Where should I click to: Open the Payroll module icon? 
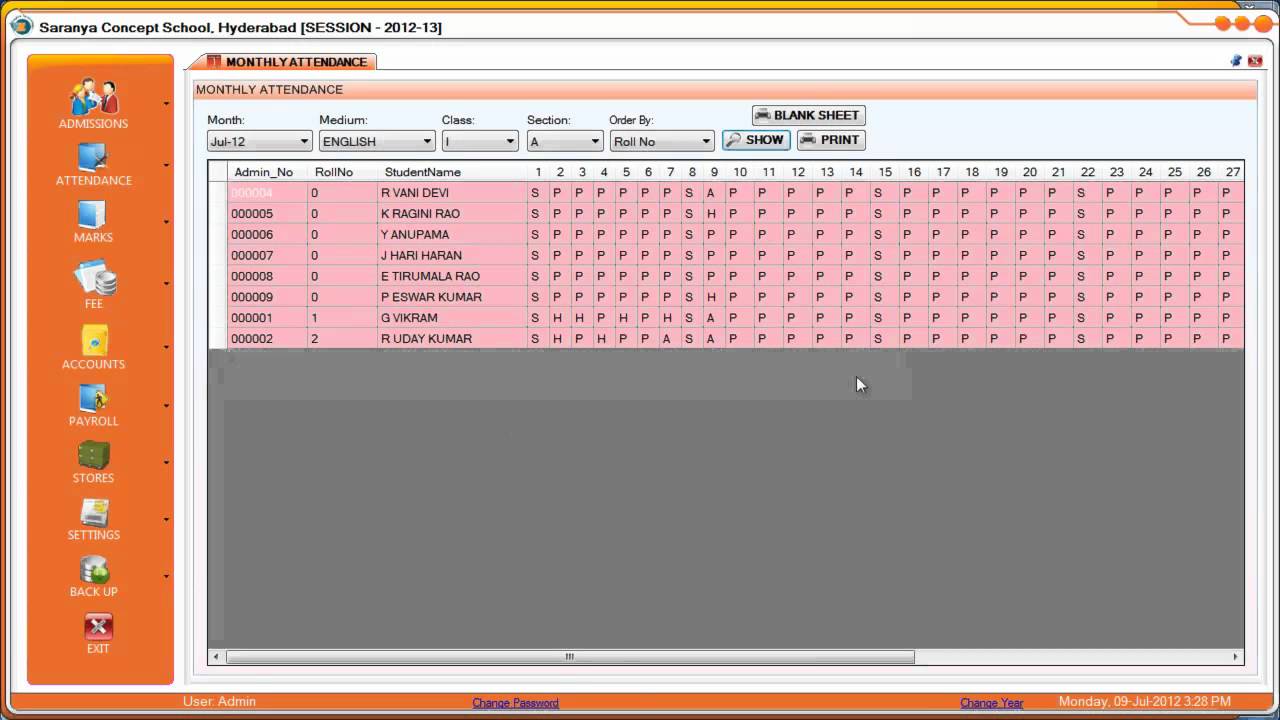93,397
